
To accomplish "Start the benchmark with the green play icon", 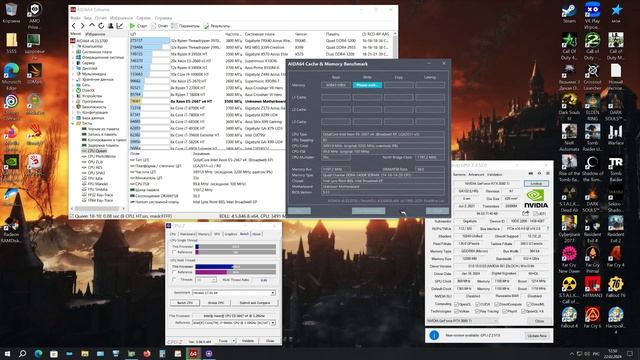I will tap(132, 26).
